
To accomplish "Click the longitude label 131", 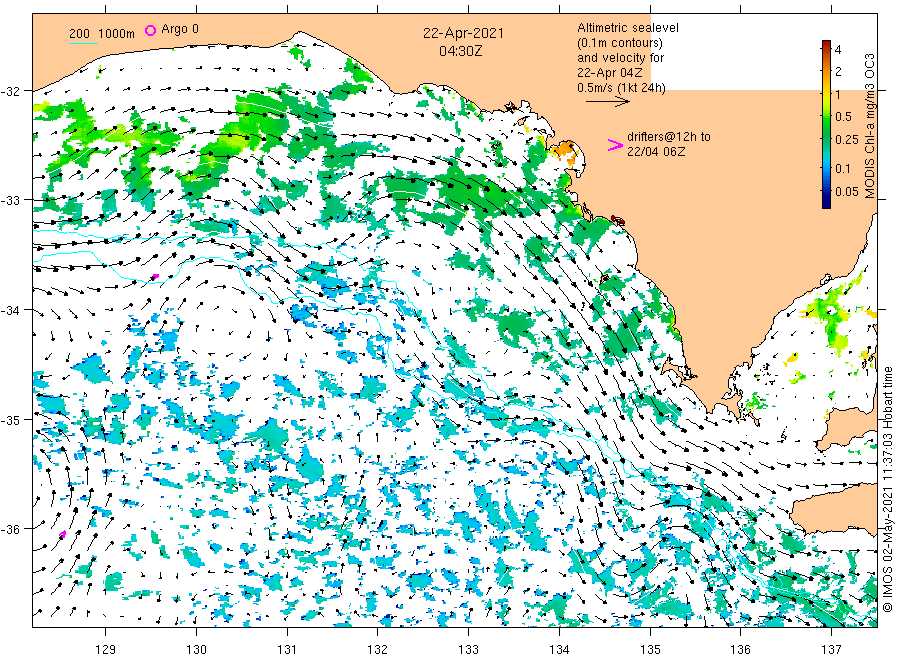I will pyautogui.click(x=287, y=650).
